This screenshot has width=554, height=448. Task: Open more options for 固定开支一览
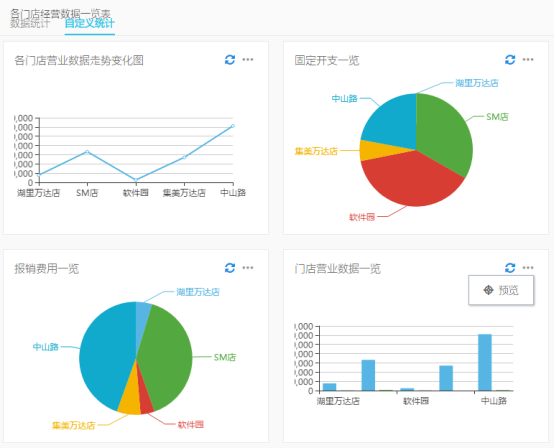(x=528, y=59)
